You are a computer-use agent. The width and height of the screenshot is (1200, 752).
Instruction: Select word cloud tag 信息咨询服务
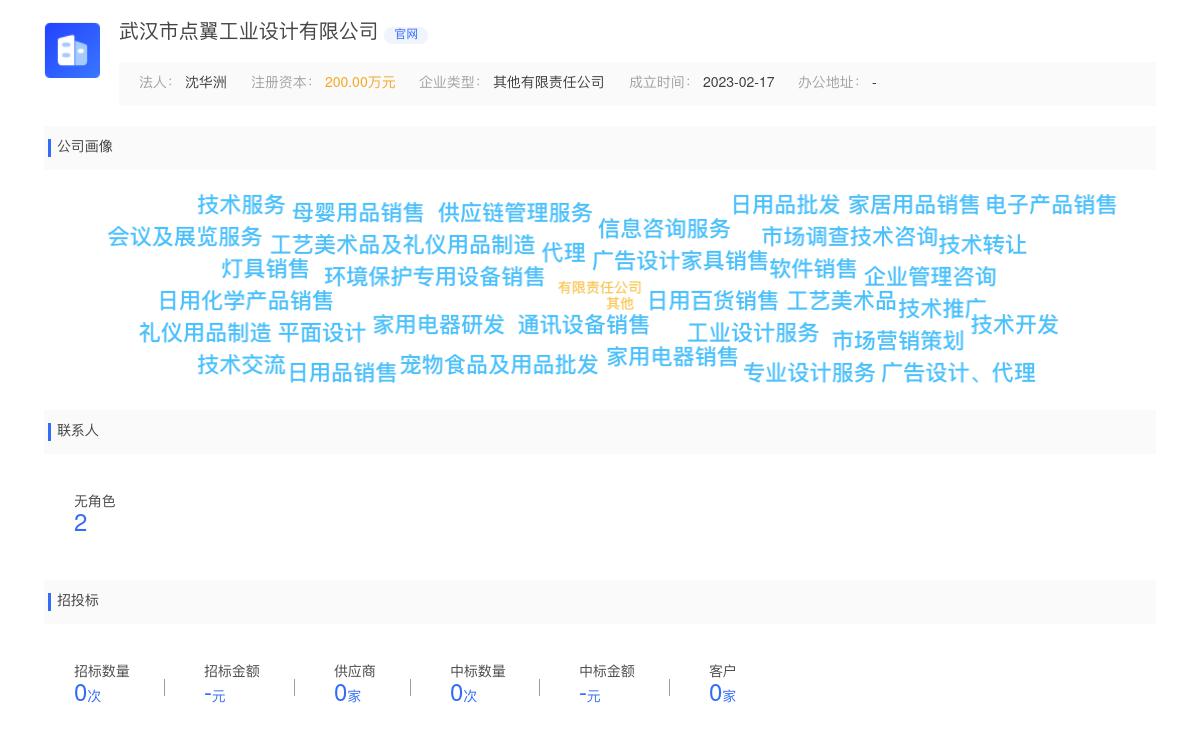coord(664,229)
